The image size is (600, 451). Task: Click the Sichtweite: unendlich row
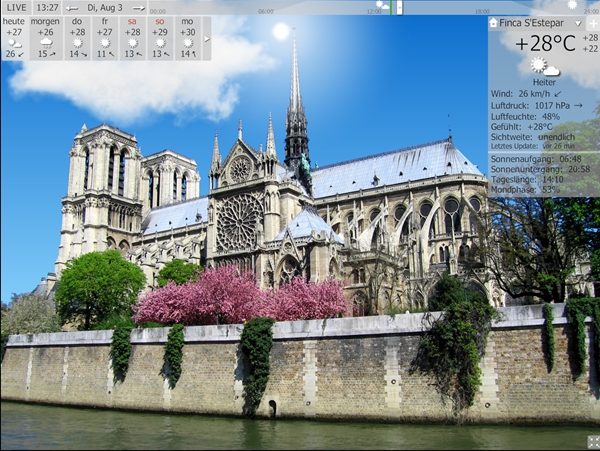(533, 137)
